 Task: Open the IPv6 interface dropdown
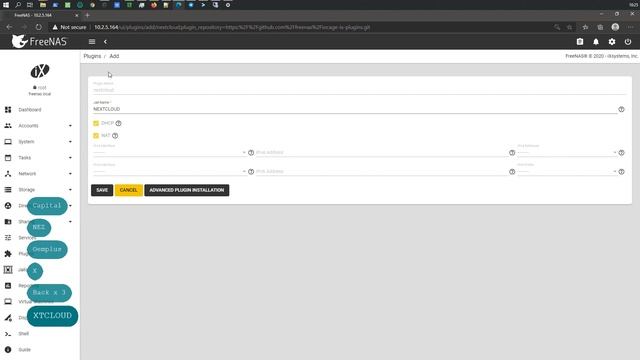click(169, 171)
